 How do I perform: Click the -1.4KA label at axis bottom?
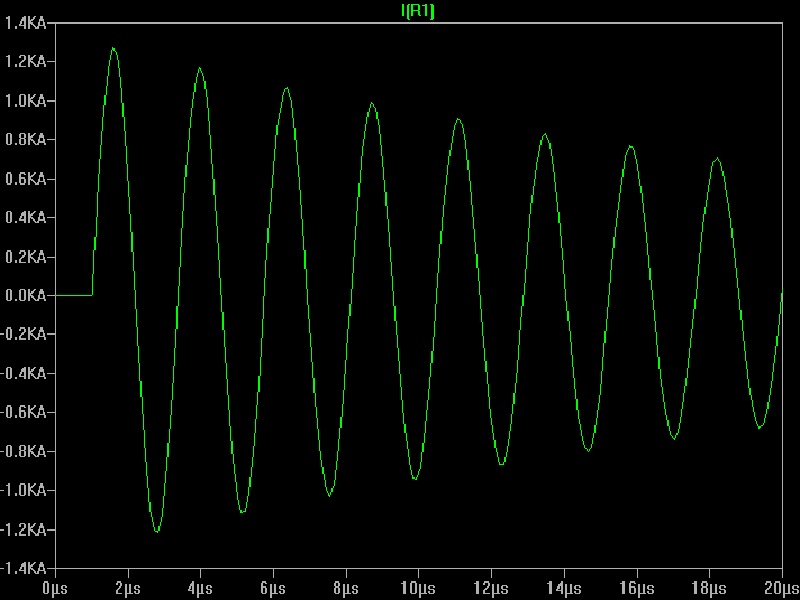[x=24, y=567]
